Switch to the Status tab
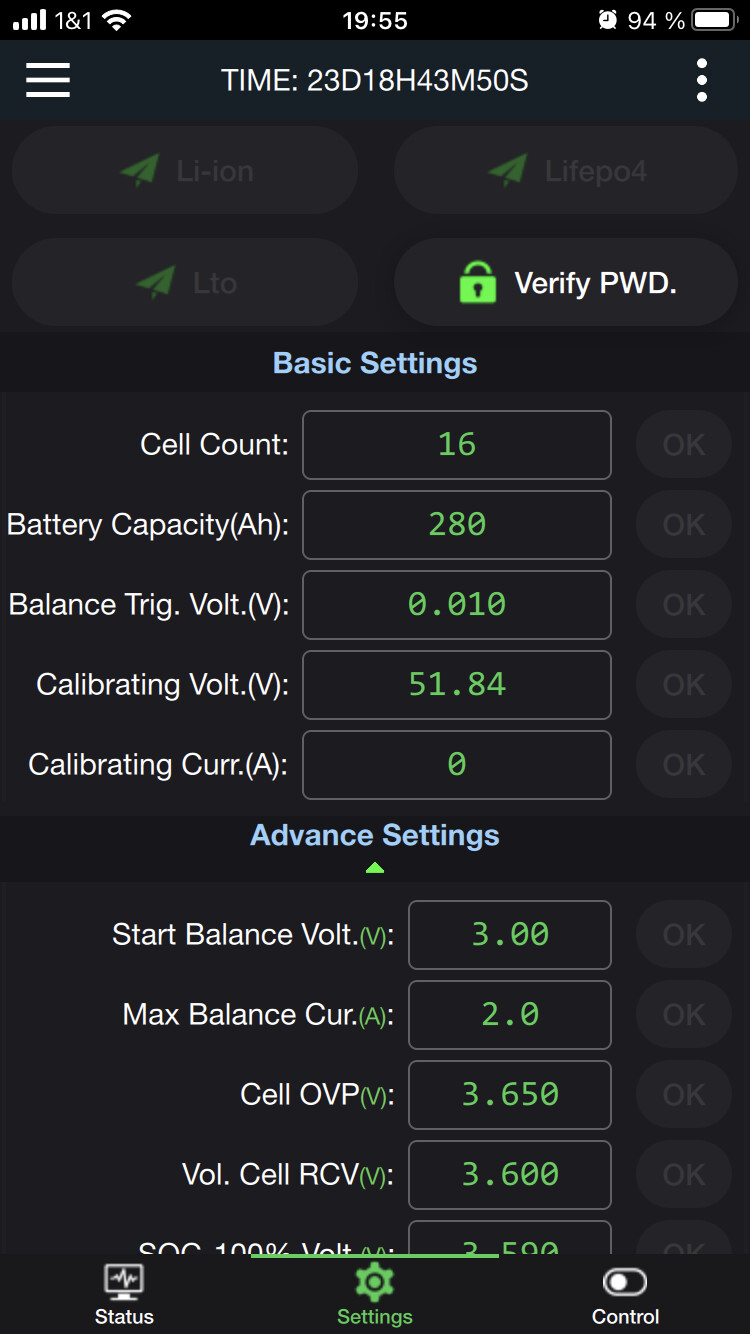 coord(124,1315)
